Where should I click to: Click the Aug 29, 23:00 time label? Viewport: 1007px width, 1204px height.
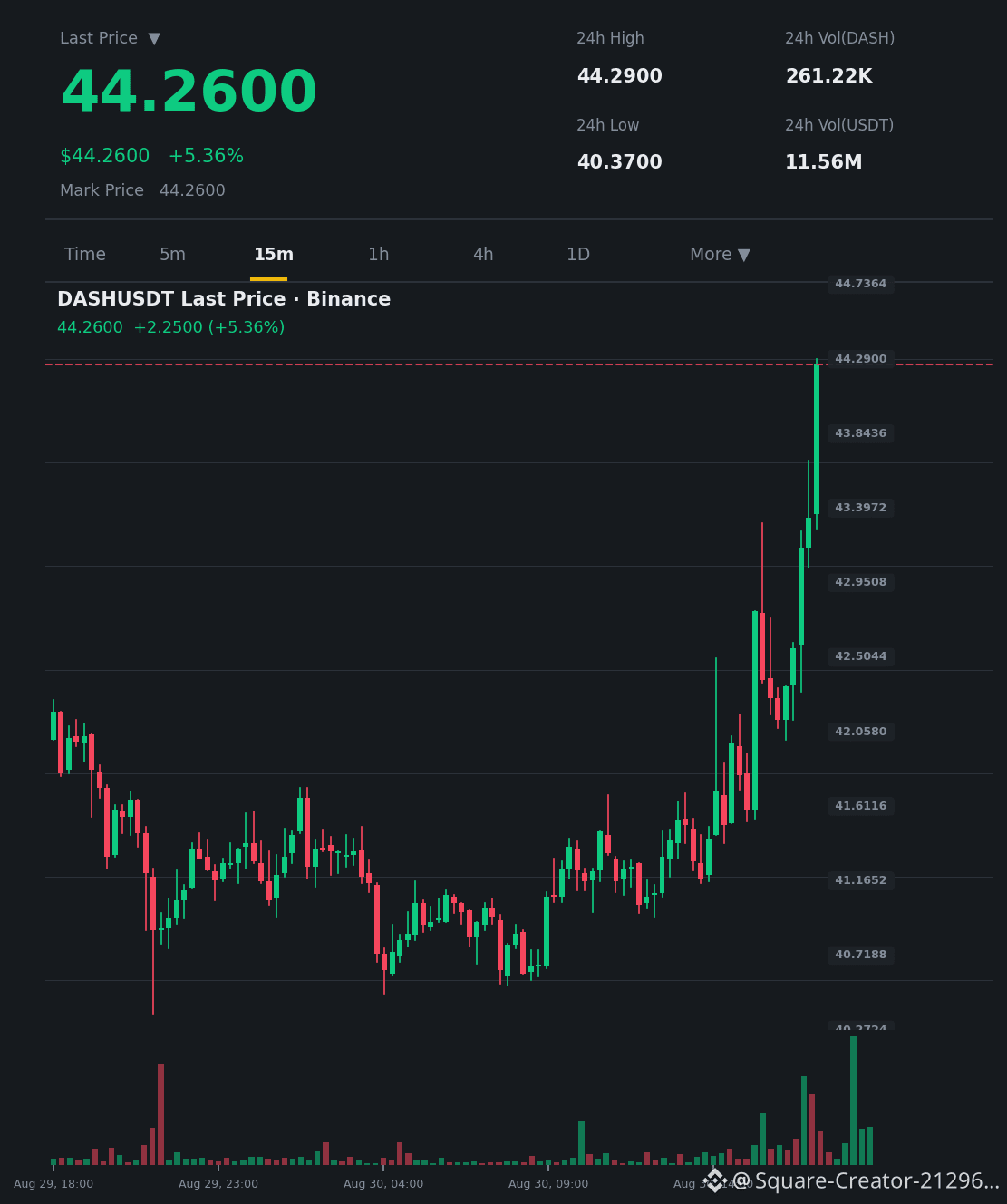[x=218, y=1184]
